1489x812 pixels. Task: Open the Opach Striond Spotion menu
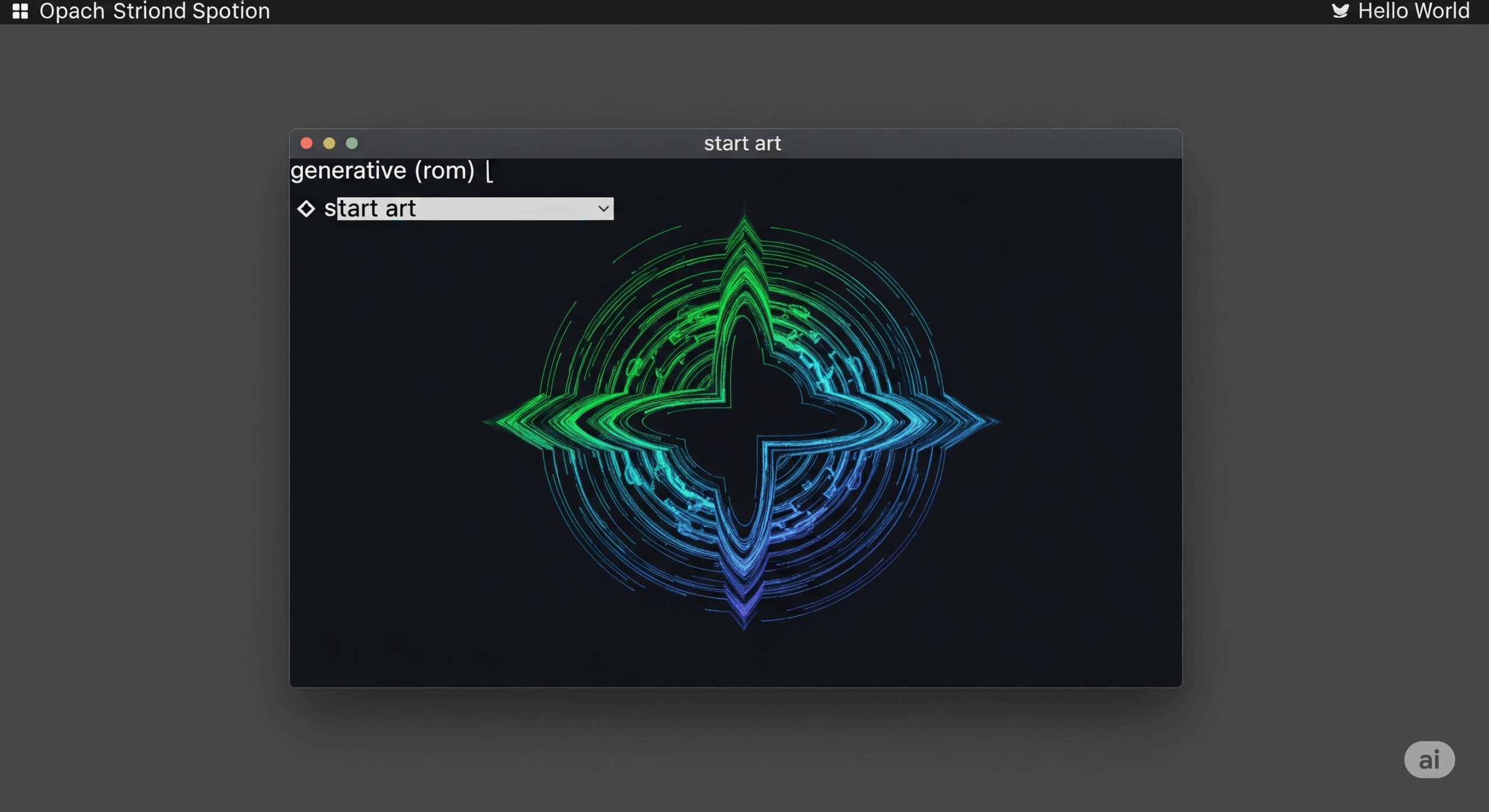[155, 12]
